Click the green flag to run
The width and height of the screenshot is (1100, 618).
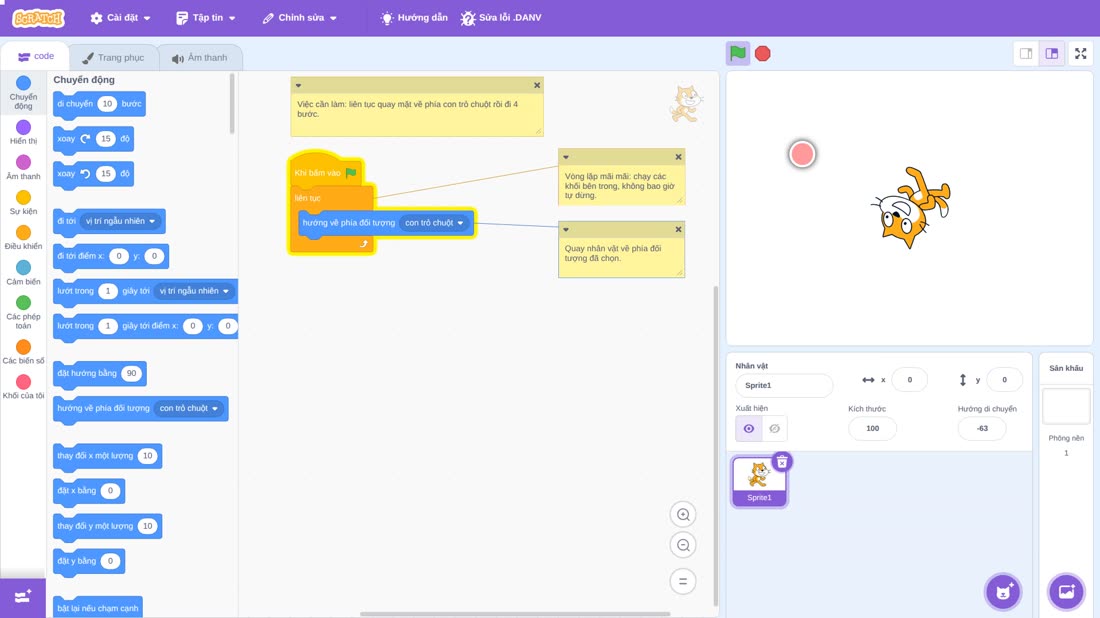[x=737, y=53]
